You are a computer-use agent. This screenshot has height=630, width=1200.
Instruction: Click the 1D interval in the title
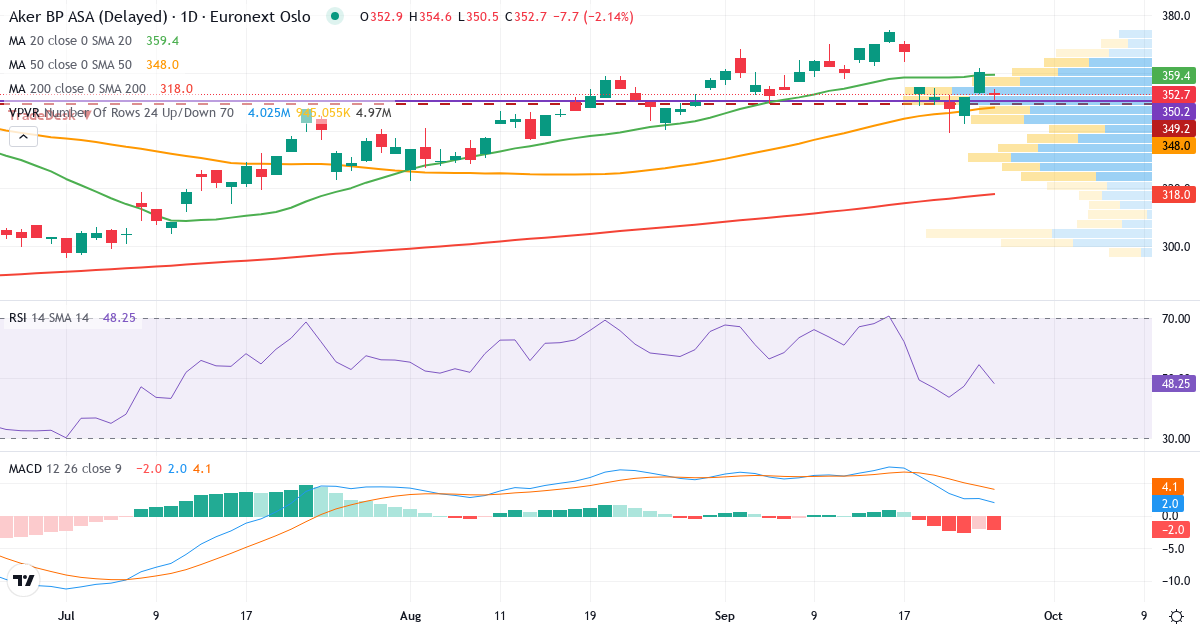coord(189,17)
